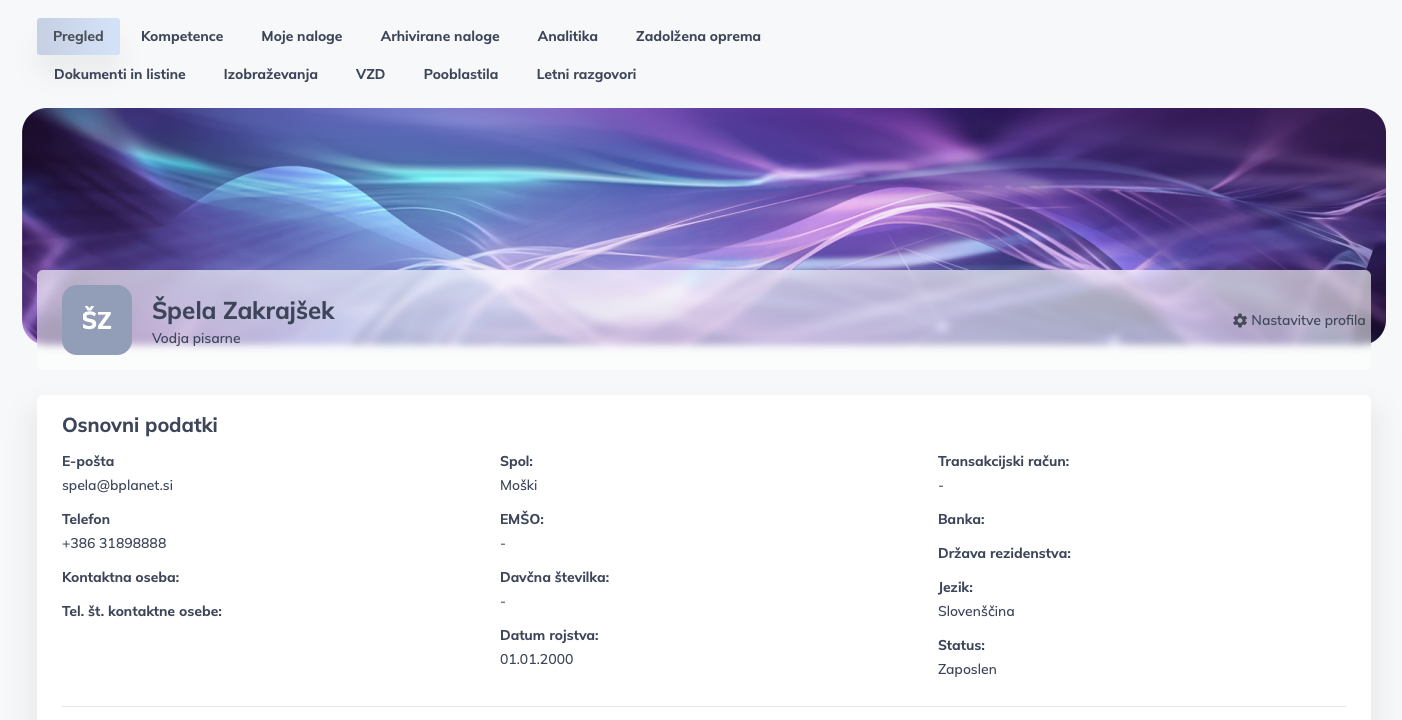Open the Pooblastila tab

click(x=460, y=74)
